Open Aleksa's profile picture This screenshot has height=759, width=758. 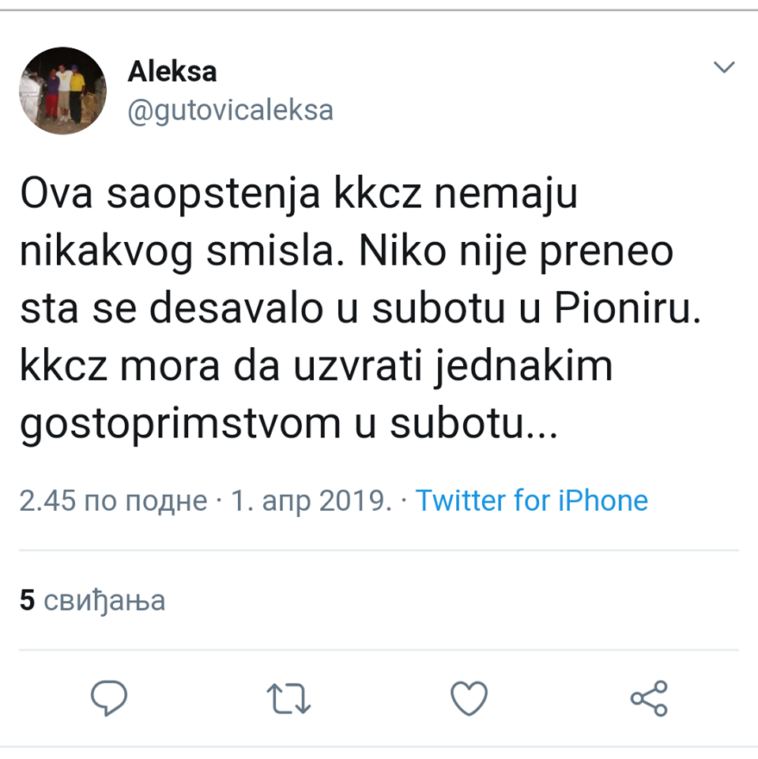(x=63, y=89)
